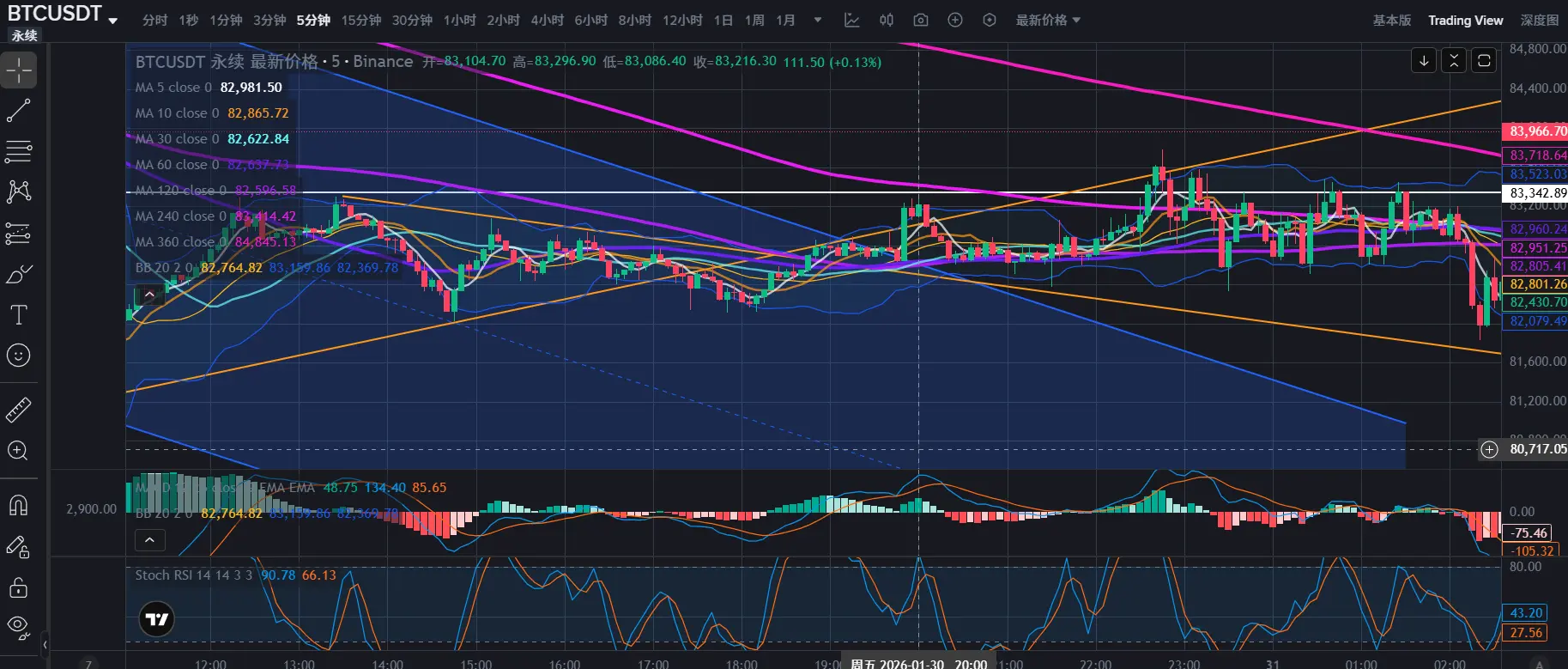The width and height of the screenshot is (1568, 669).
Task: Select the 3分钟 interval
Action: pyautogui.click(x=269, y=20)
